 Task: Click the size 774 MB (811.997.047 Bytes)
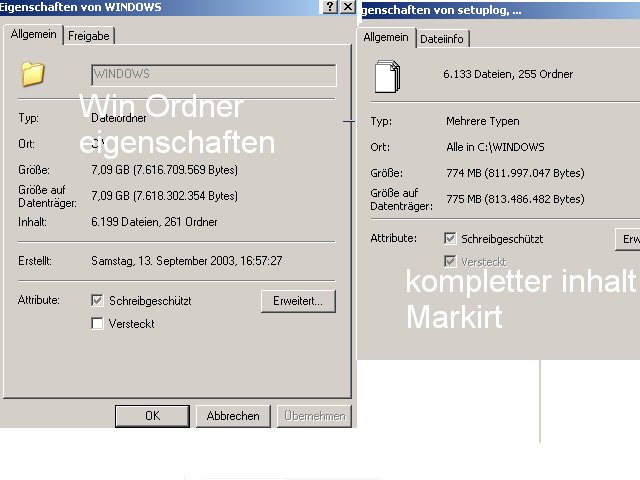point(515,173)
